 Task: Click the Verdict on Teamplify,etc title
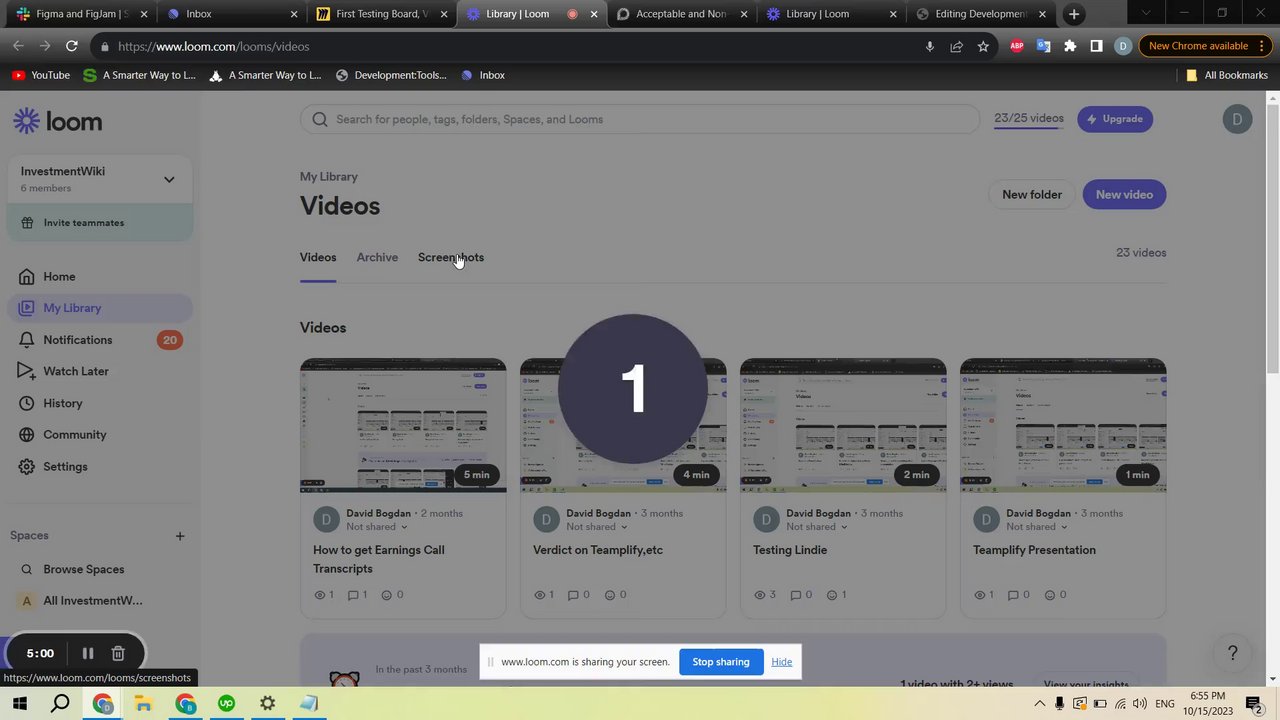(598, 550)
